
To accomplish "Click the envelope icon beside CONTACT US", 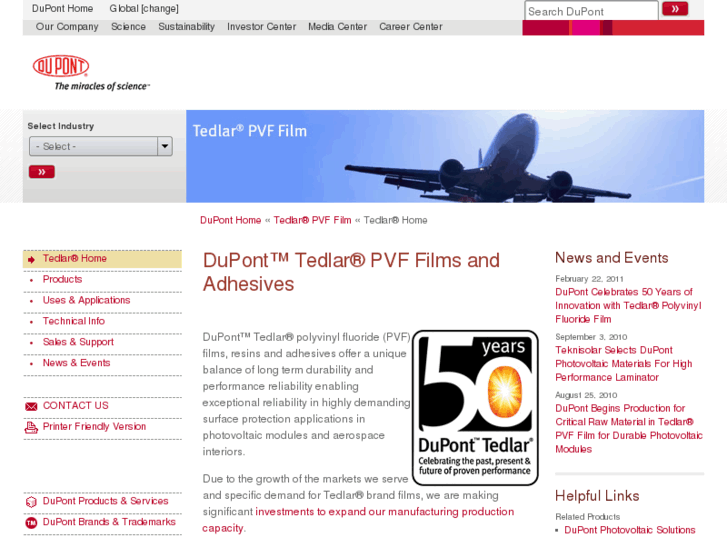I will (x=31, y=407).
